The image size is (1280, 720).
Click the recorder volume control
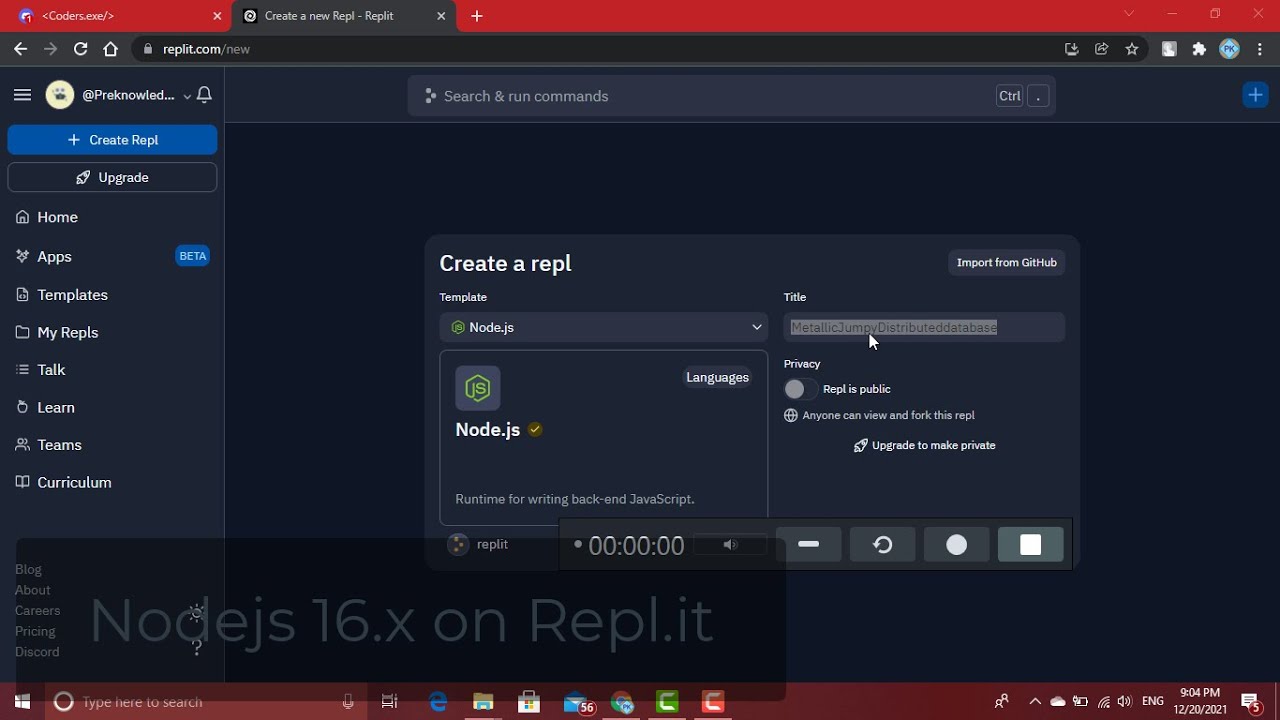pos(730,545)
